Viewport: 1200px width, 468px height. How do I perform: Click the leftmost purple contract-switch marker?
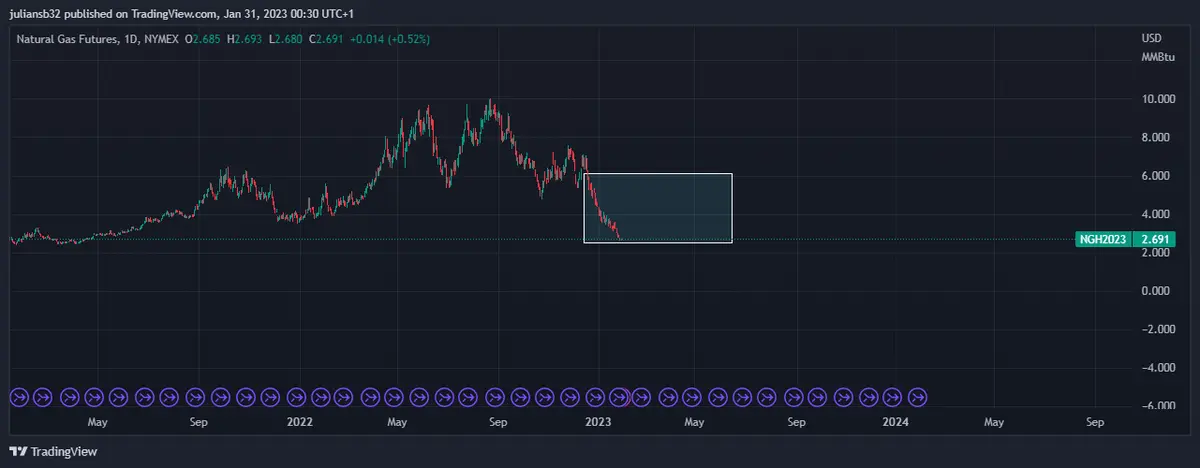[18, 397]
